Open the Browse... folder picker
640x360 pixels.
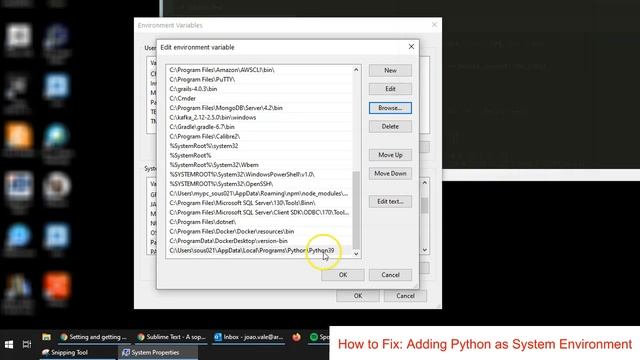point(390,108)
